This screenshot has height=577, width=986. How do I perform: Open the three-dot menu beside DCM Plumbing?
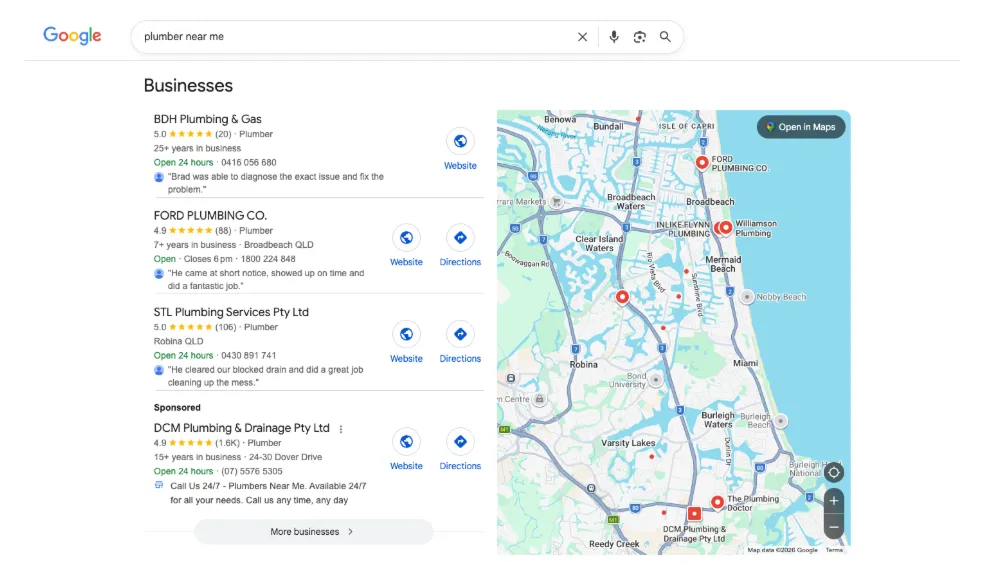[341, 429]
